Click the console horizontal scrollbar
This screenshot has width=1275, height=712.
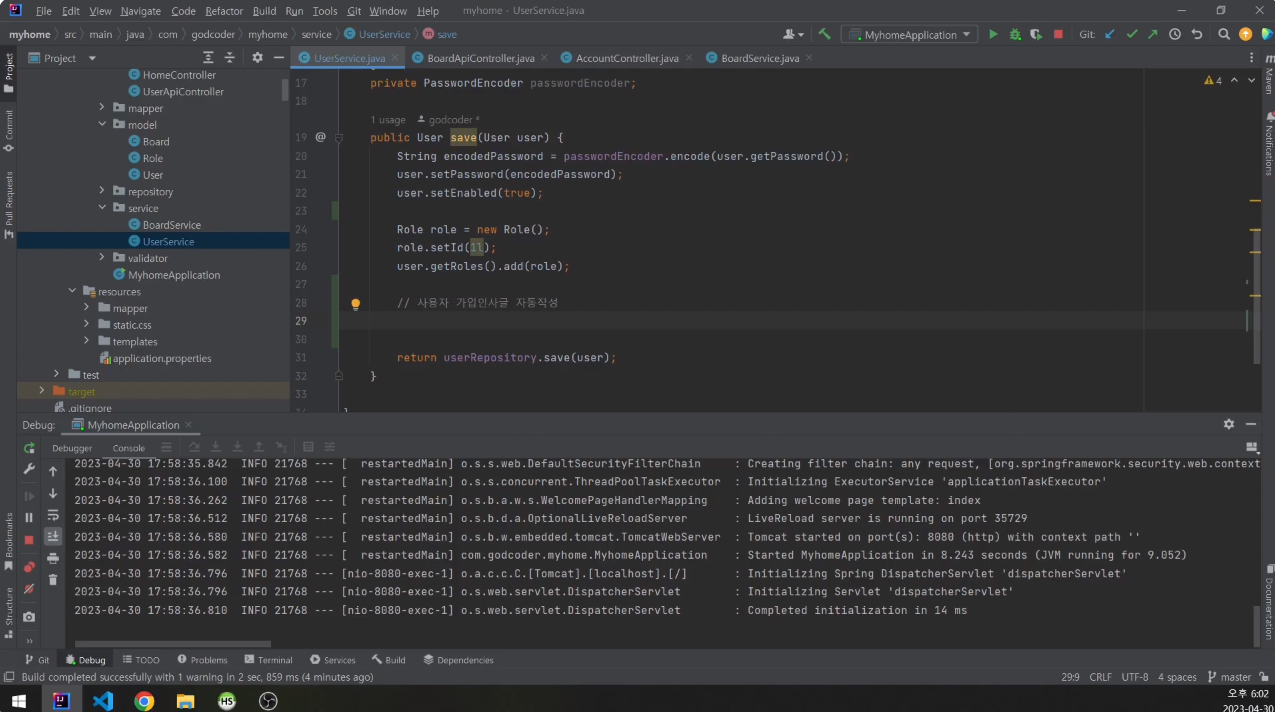[x=172, y=644]
